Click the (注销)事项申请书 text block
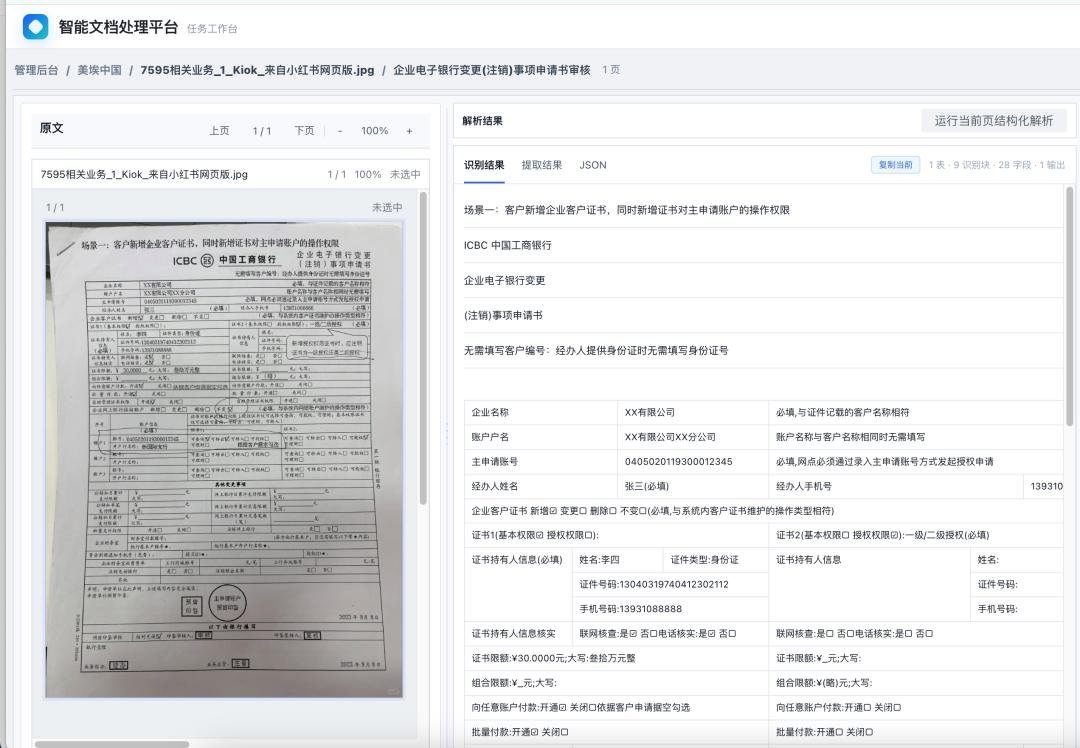The width and height of the screenshot is (1080, 748). click(503, 315)
